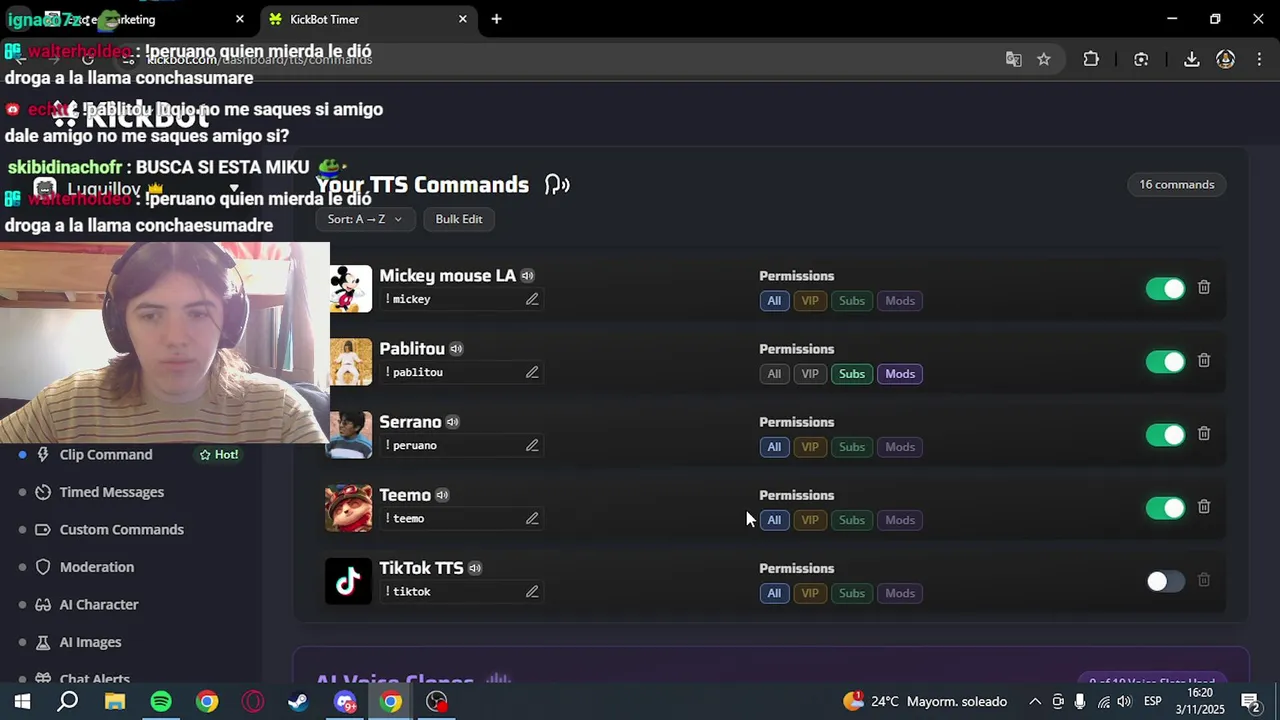Play the Pablitou voice preview
1280x720 pixels.
click(456, 349)
